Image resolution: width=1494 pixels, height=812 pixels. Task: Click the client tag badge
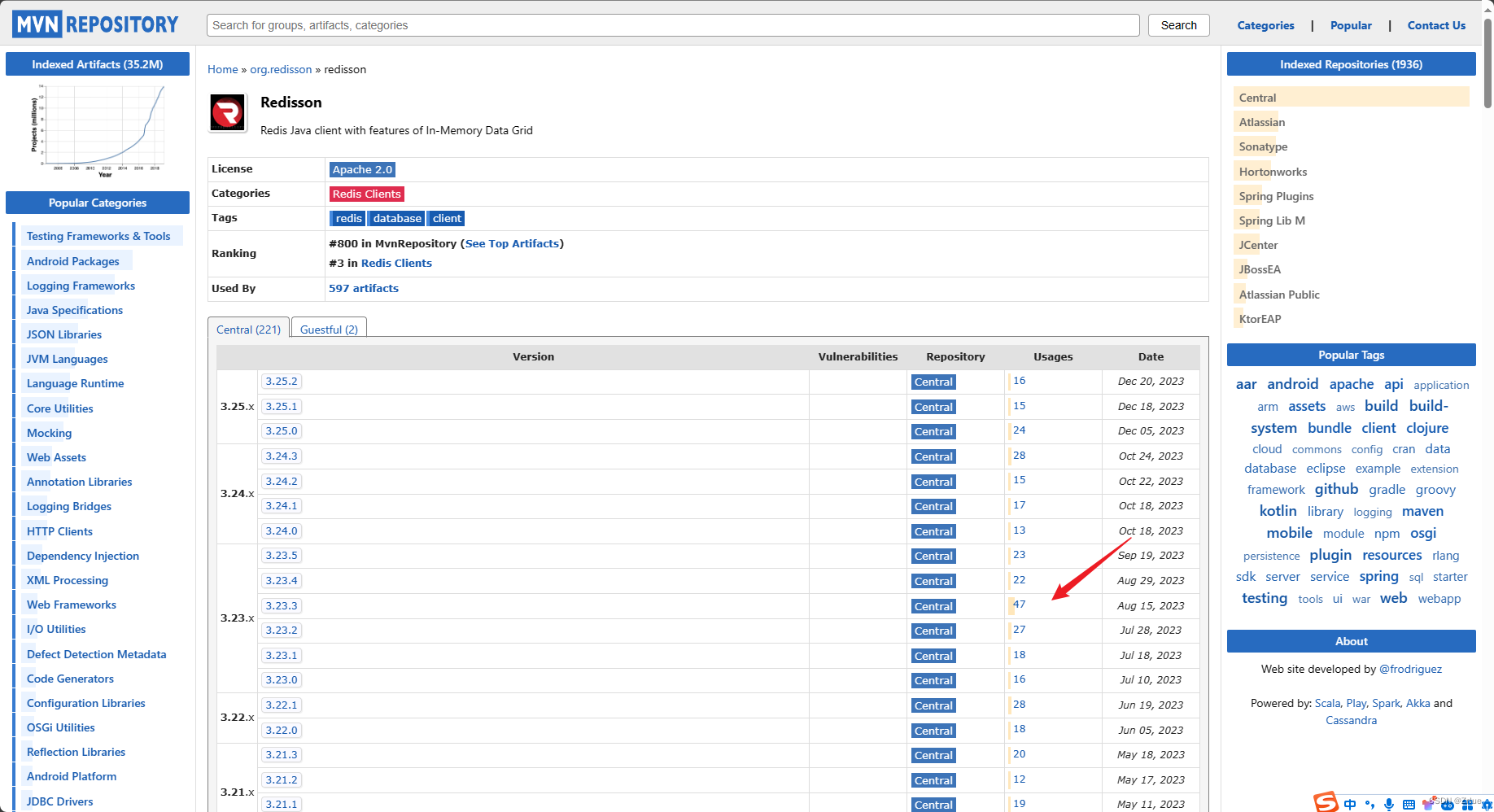tap(447, 218)
